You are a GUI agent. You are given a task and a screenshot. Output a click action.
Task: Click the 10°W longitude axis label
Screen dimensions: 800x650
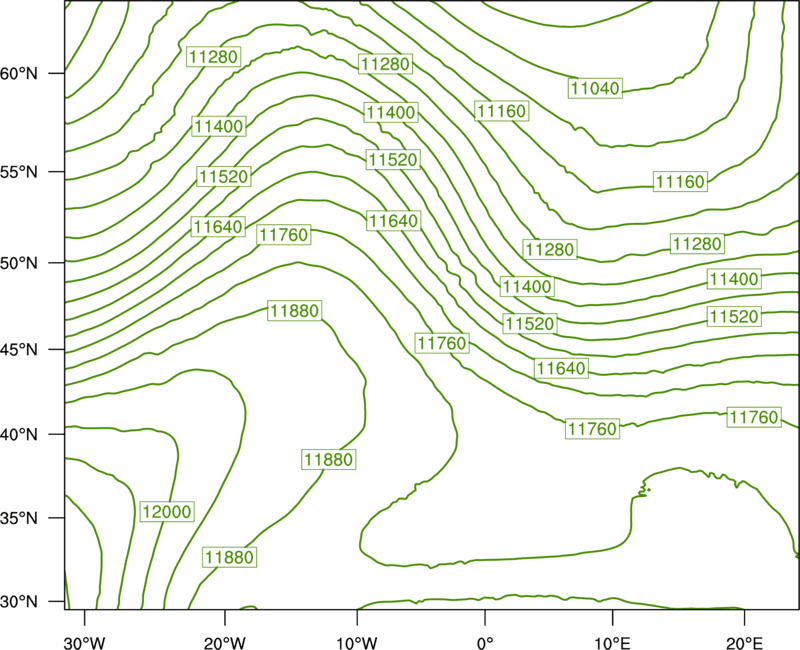(x=357, y=643)
